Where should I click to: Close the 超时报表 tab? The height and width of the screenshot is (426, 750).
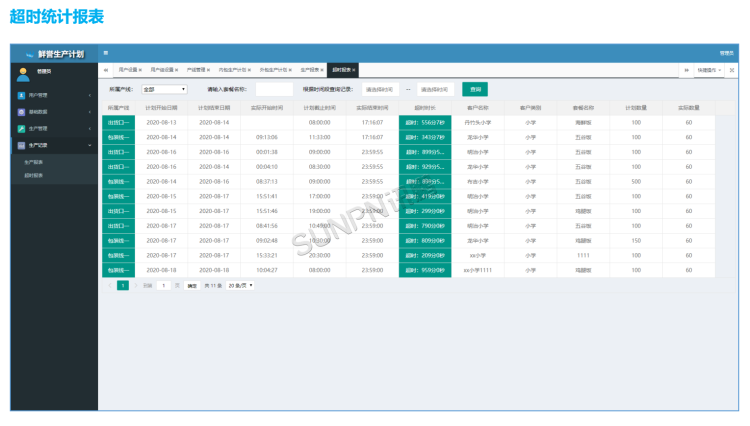[x=353, y=70]
